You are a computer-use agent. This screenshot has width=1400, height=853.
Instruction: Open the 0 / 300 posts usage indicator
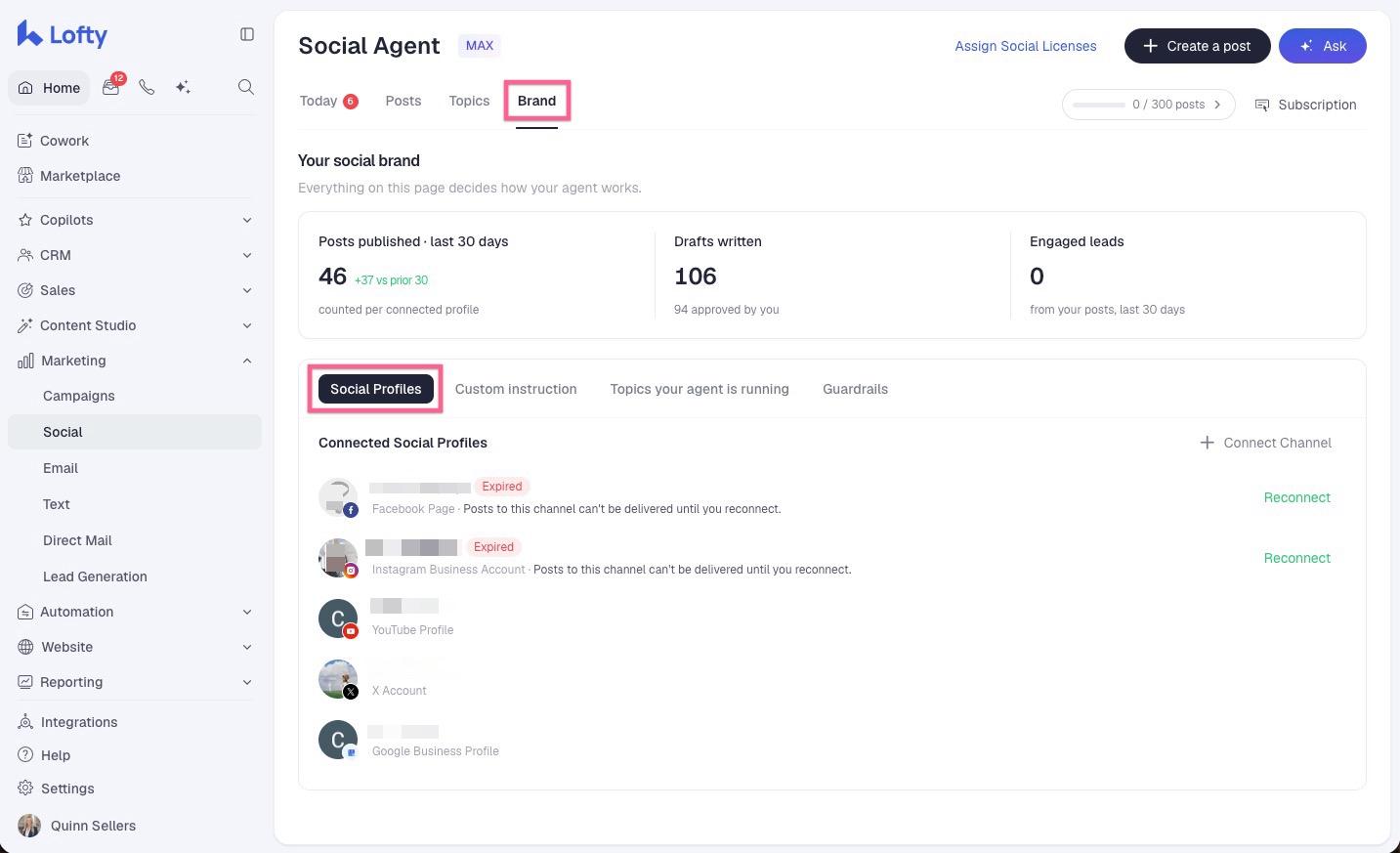click(1148, 105)
